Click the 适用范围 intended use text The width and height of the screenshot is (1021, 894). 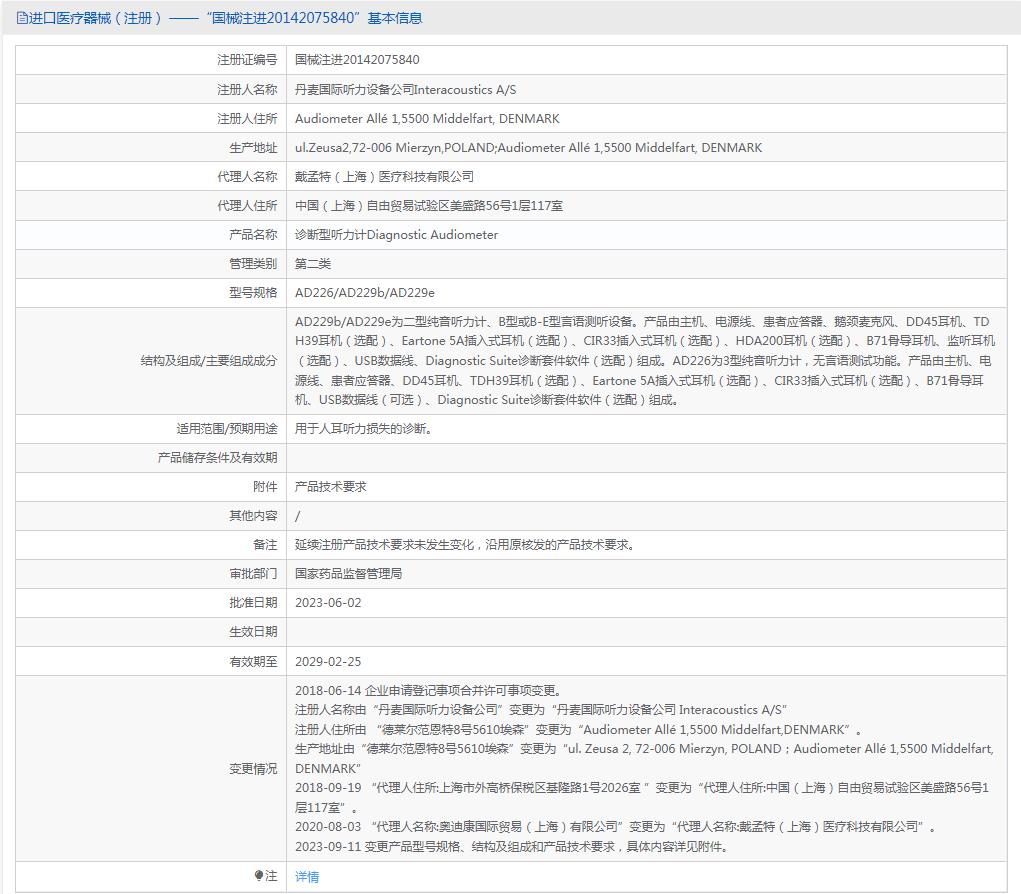pos(364,429)
